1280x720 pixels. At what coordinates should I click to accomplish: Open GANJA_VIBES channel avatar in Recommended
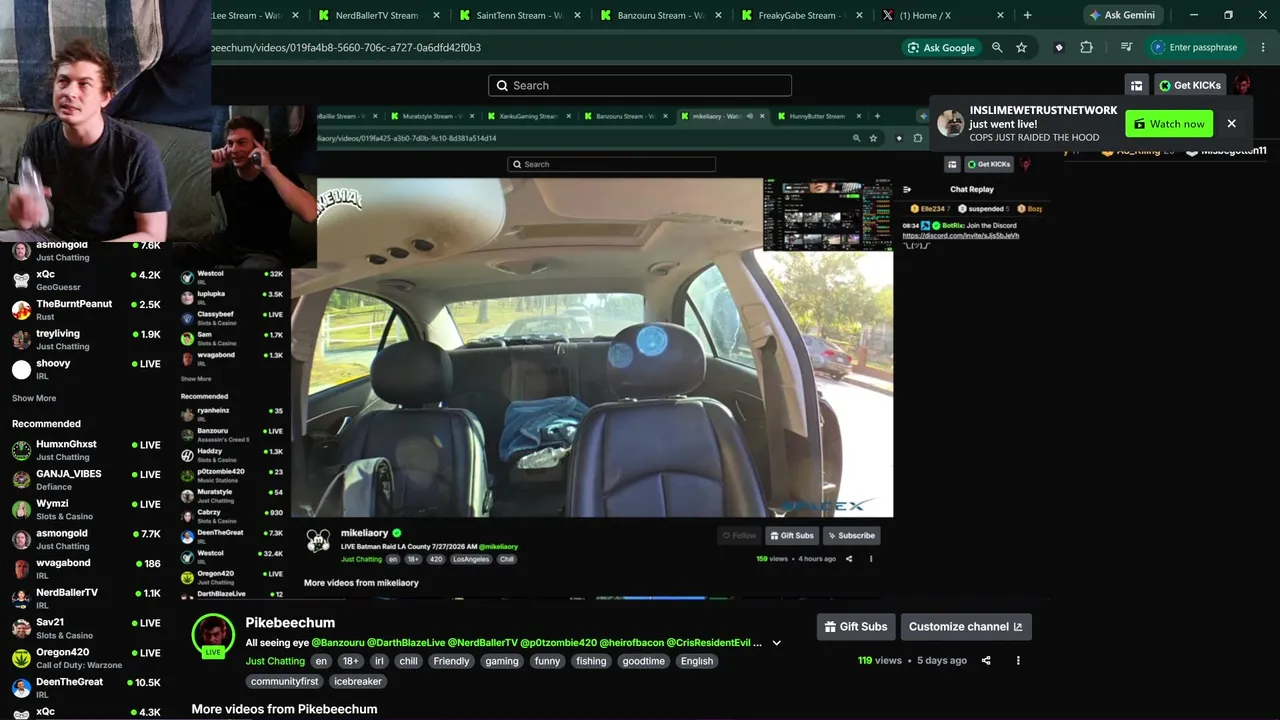coord(21,480)
